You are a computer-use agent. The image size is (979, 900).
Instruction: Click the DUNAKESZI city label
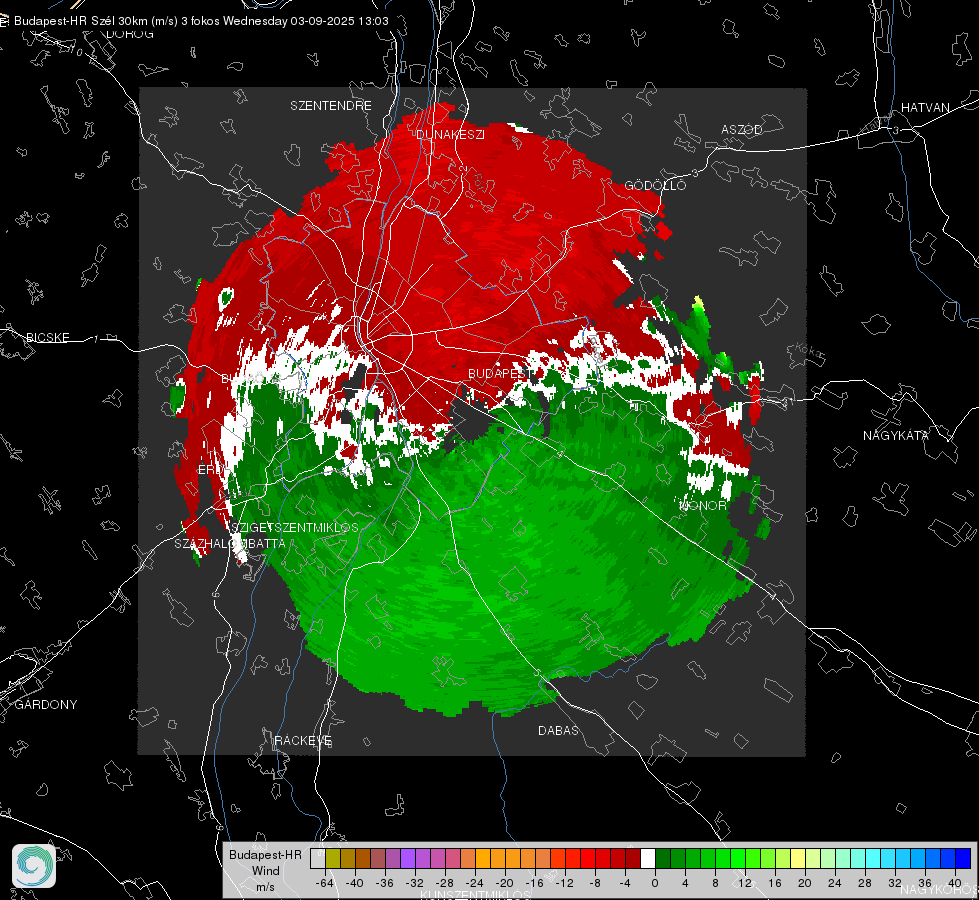(x=450, y=134)
